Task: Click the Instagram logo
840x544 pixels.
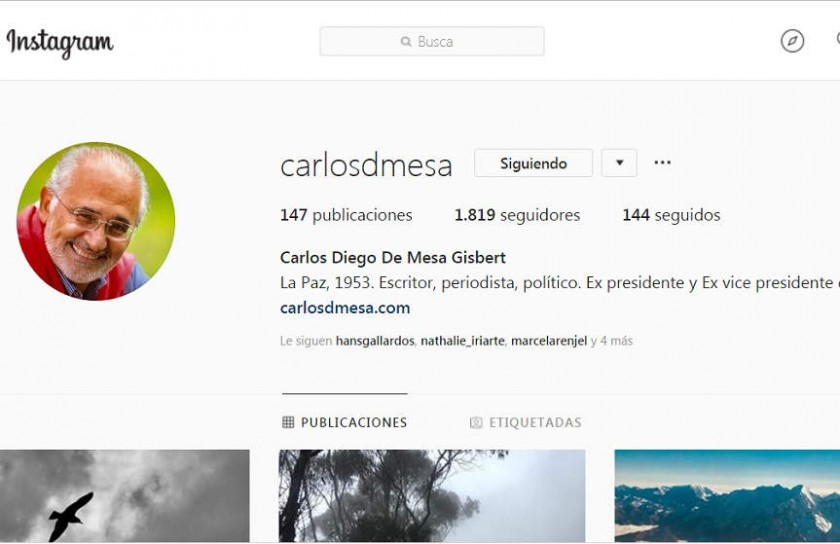Action: (59, 42)
